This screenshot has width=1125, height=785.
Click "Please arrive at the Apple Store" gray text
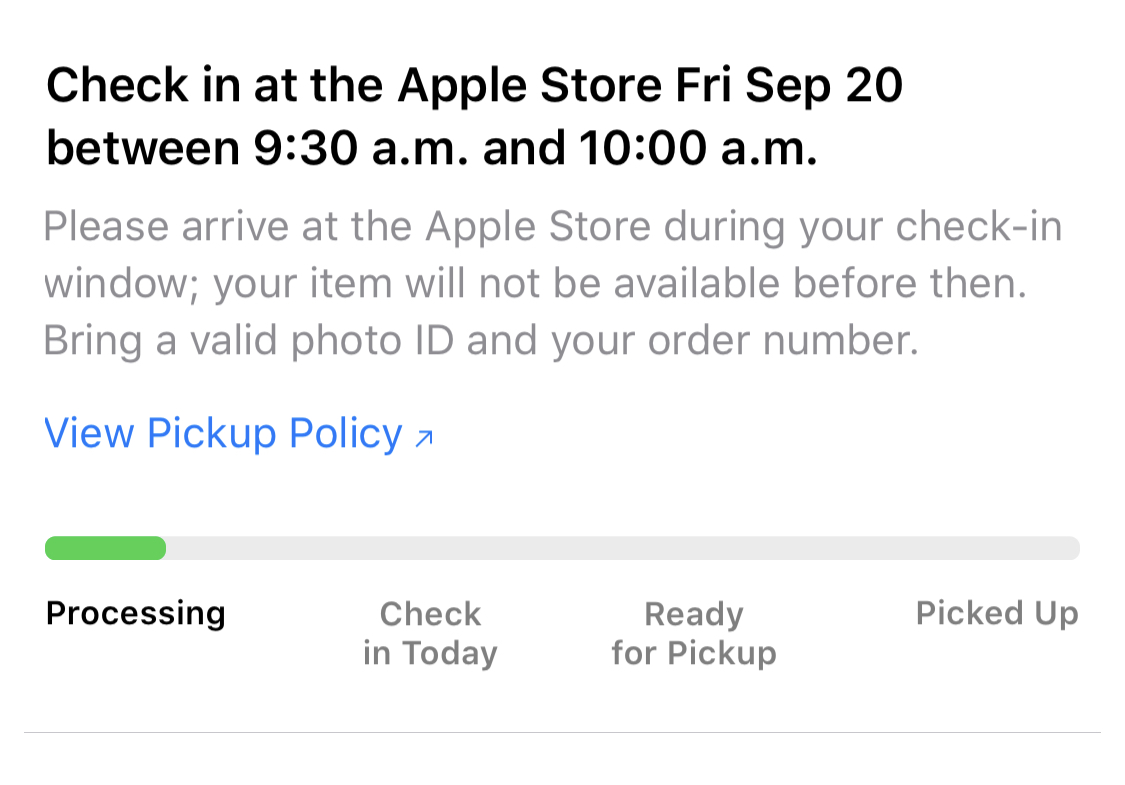(347, 227)
